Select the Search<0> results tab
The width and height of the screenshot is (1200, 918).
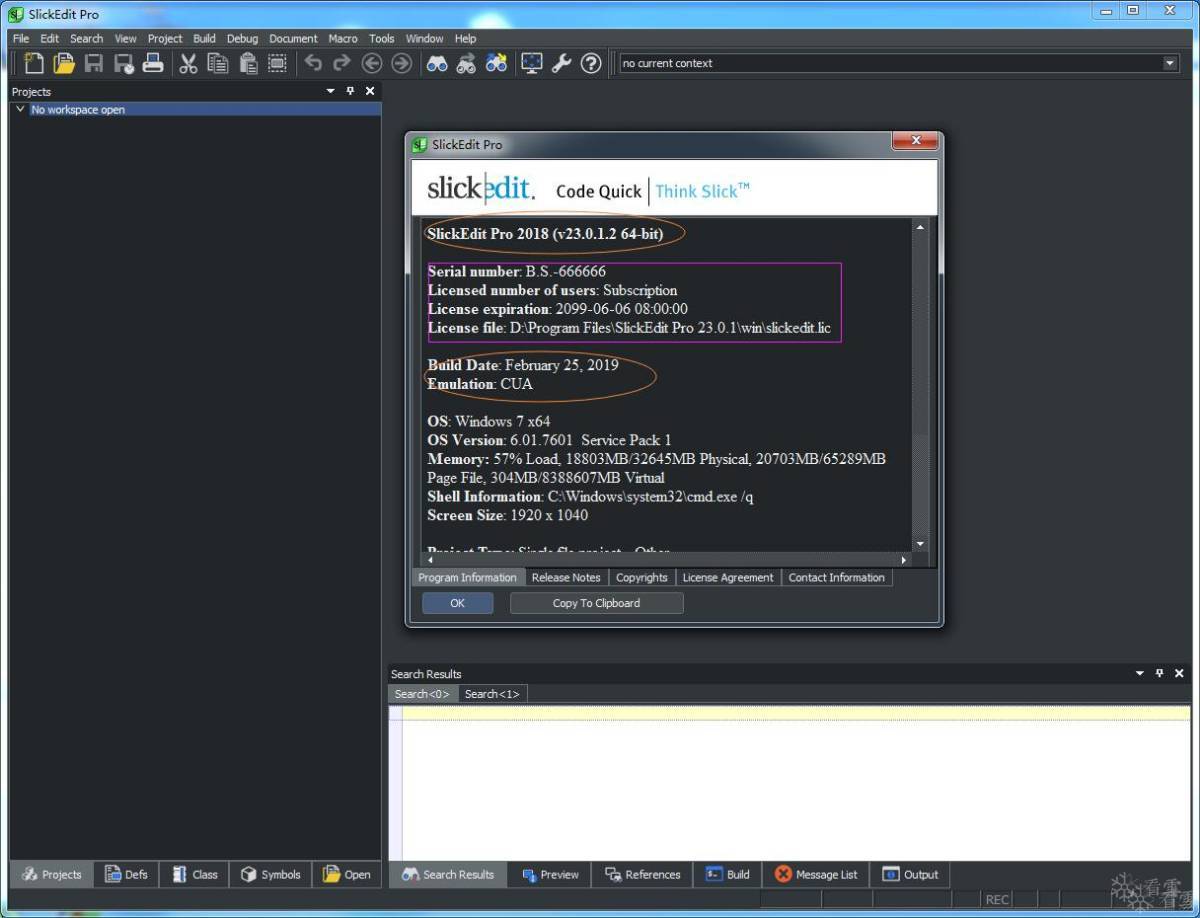[423, 693]
